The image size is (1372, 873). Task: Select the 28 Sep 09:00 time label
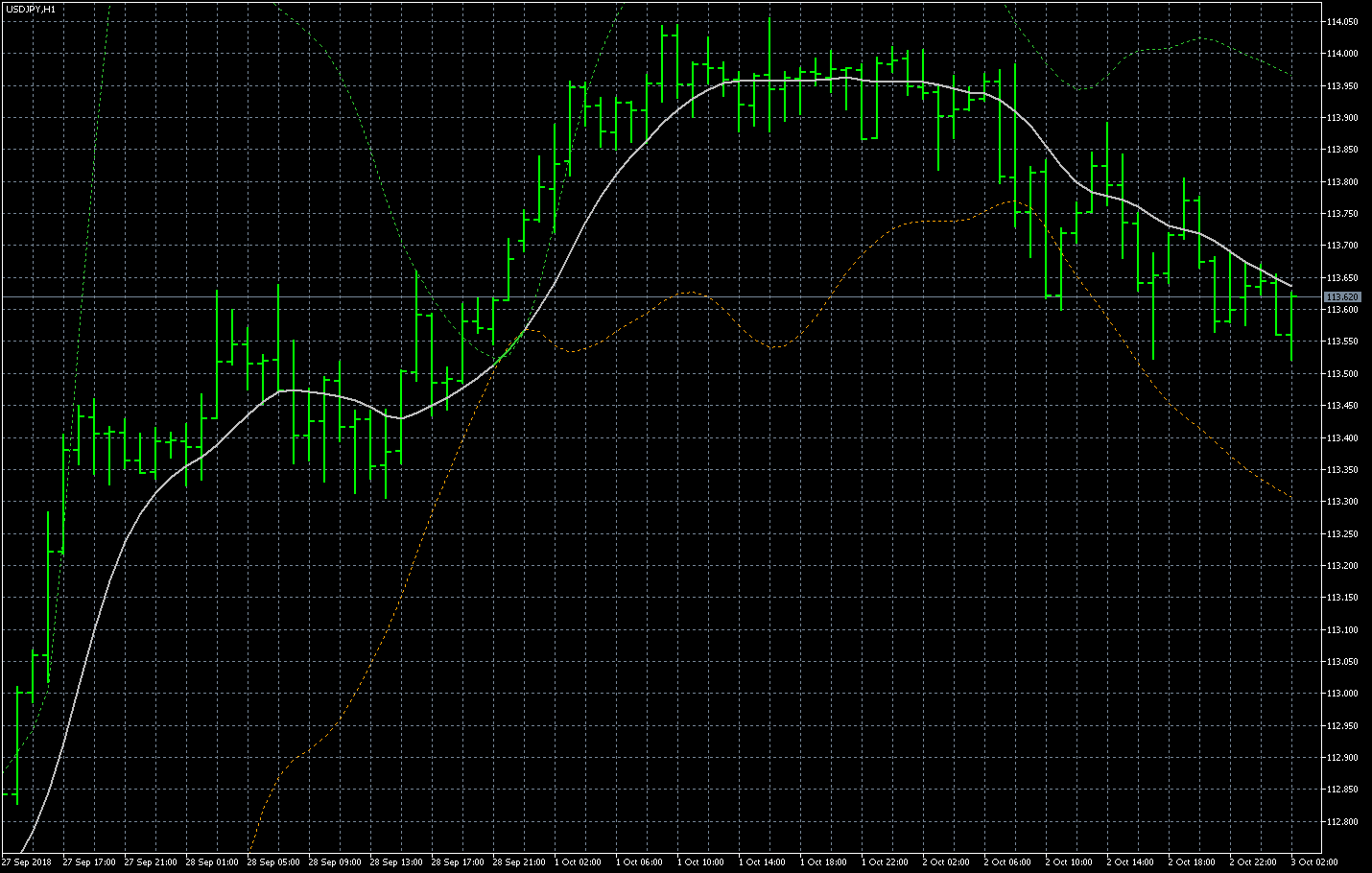click(x=335, y=862)
